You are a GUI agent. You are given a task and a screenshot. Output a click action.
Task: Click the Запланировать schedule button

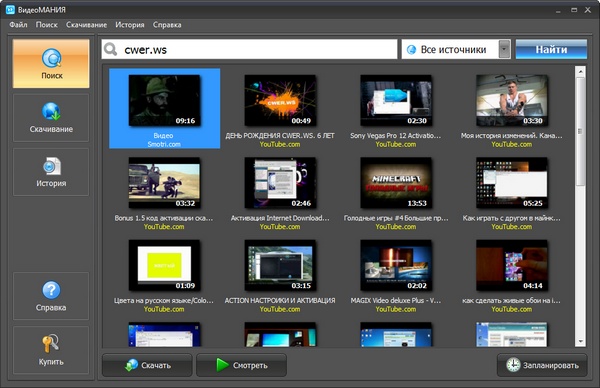coord(542,365)
